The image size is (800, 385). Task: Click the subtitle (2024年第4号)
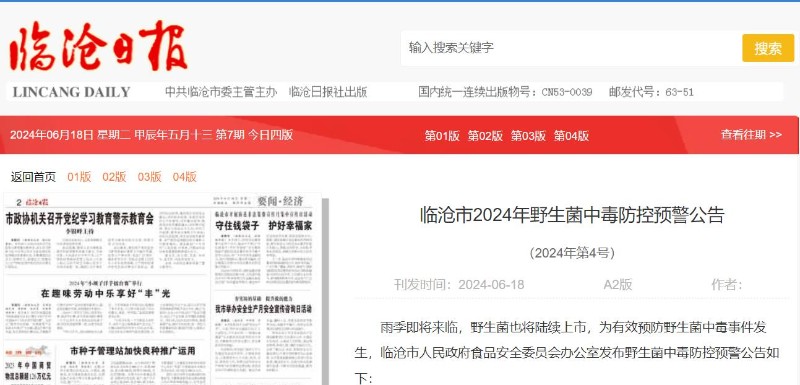pos(572,253)
